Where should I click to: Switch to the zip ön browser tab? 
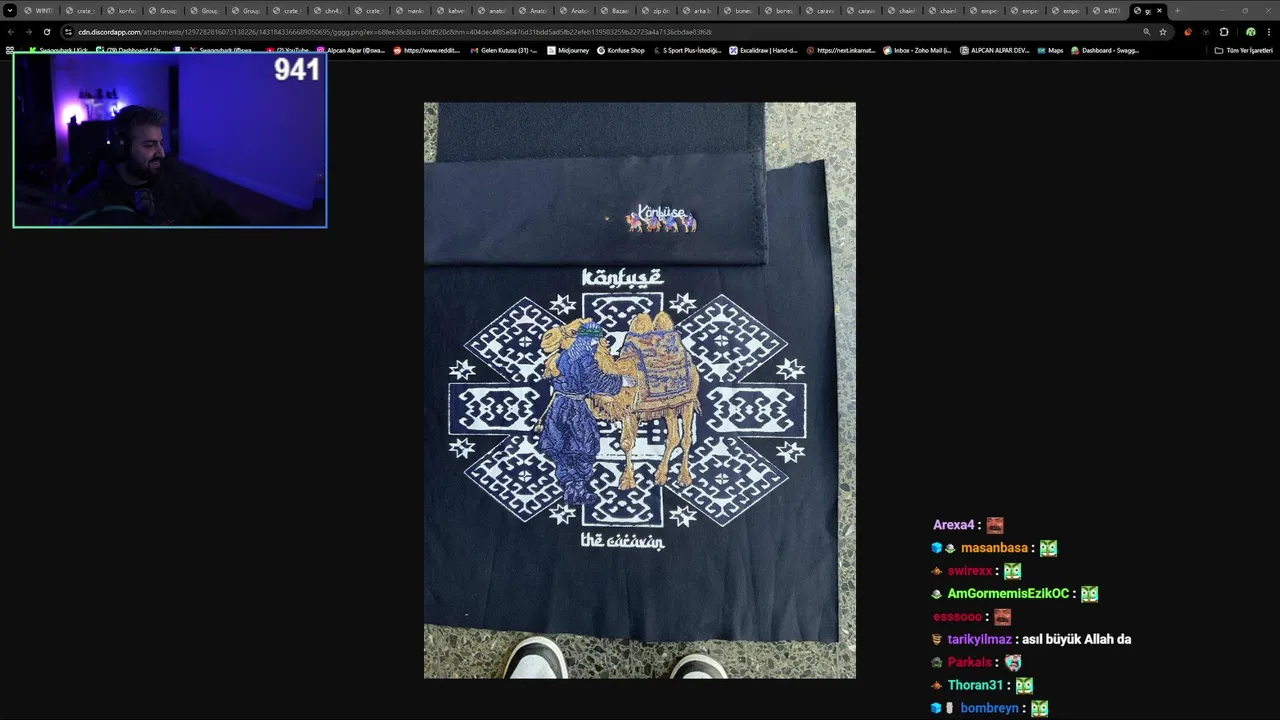(657, 11)
